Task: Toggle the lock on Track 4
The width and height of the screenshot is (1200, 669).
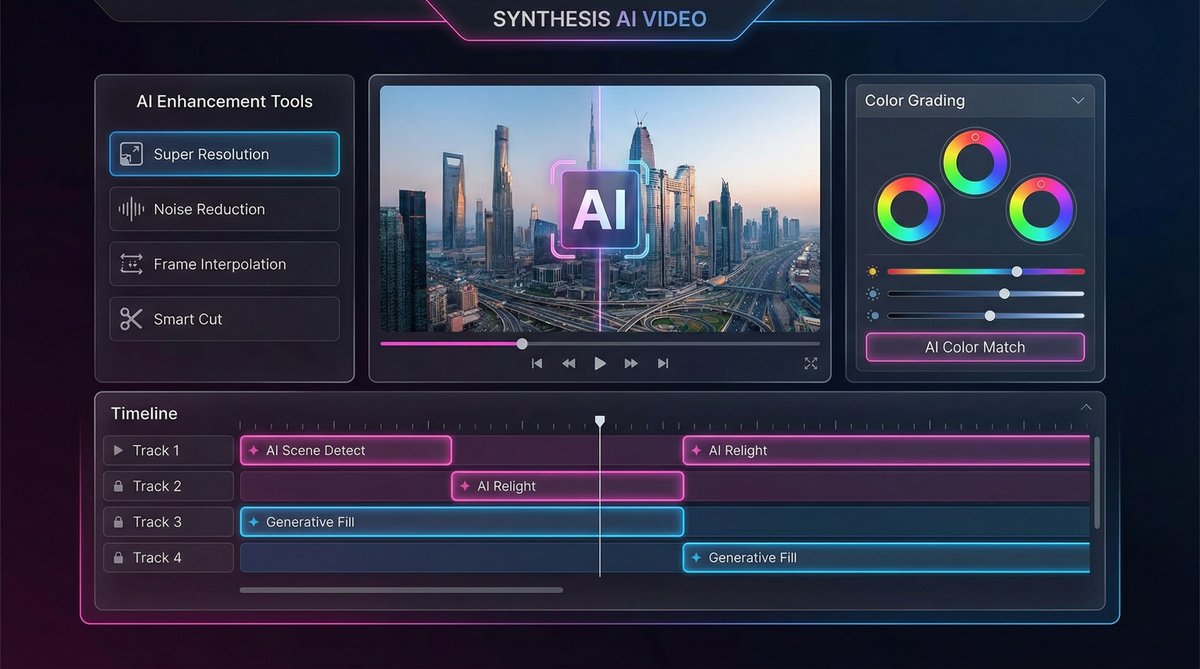Action: click(x=119, y=558)
